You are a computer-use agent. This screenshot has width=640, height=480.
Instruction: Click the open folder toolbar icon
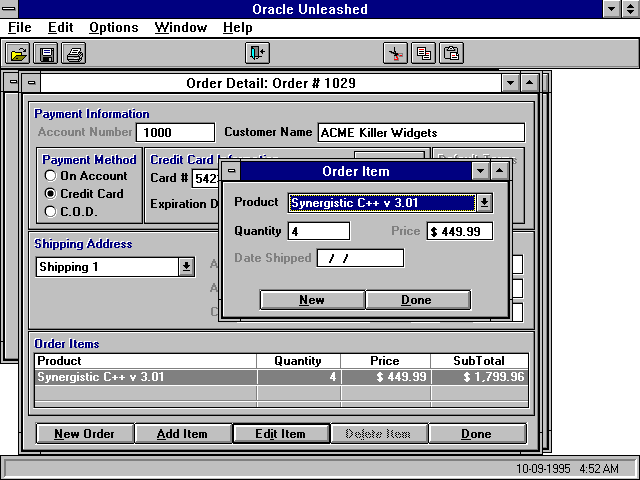pos(20,53)
